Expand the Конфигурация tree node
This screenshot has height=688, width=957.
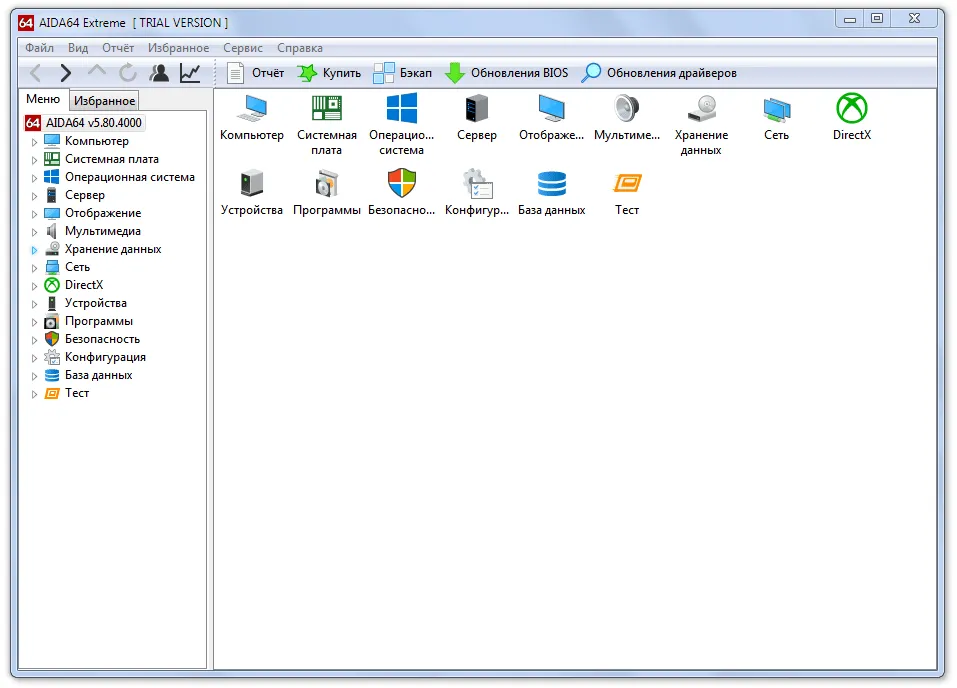pos(34,358)
